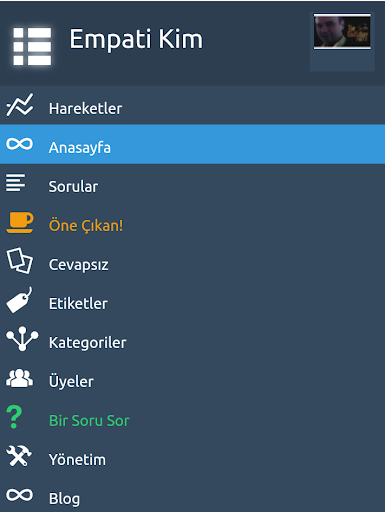Click the Üyeler people group icon
Image resolution: width=385 pixels, height=512 pixels.
tap(20, 378)
